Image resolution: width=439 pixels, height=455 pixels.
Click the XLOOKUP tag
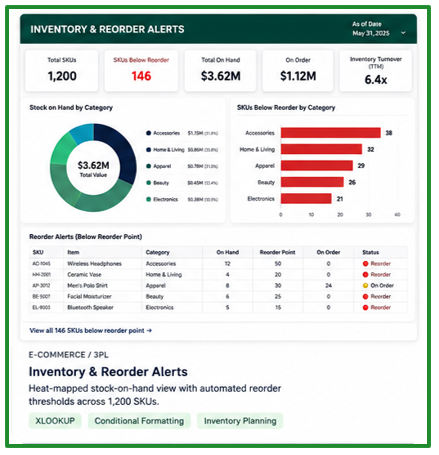click(55, 421)
